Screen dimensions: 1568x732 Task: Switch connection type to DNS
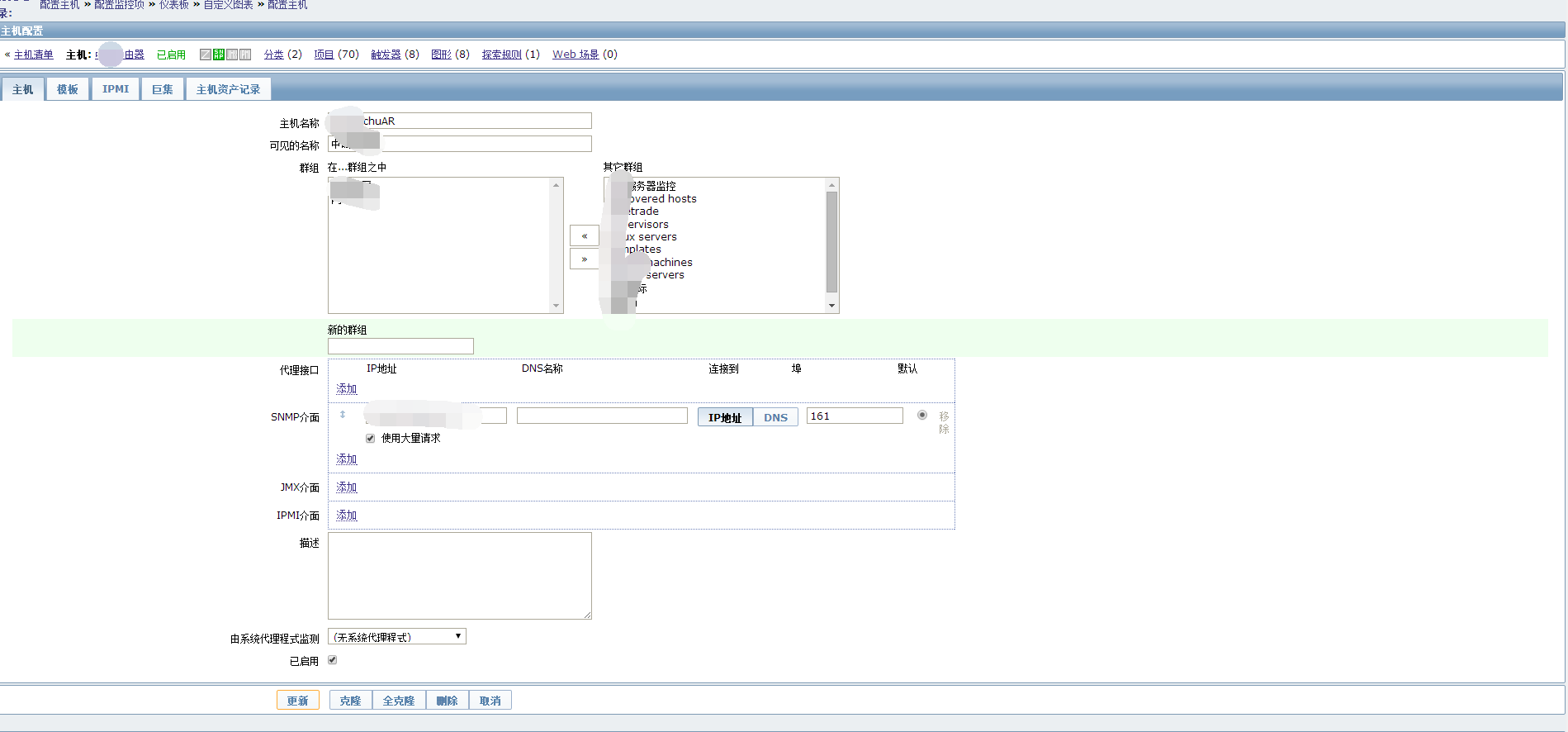pyautogui.click(x=775, y=417)
